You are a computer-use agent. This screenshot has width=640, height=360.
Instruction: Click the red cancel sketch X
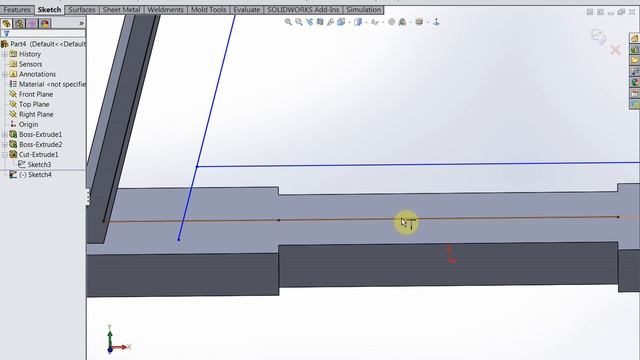tap(615, 50)
